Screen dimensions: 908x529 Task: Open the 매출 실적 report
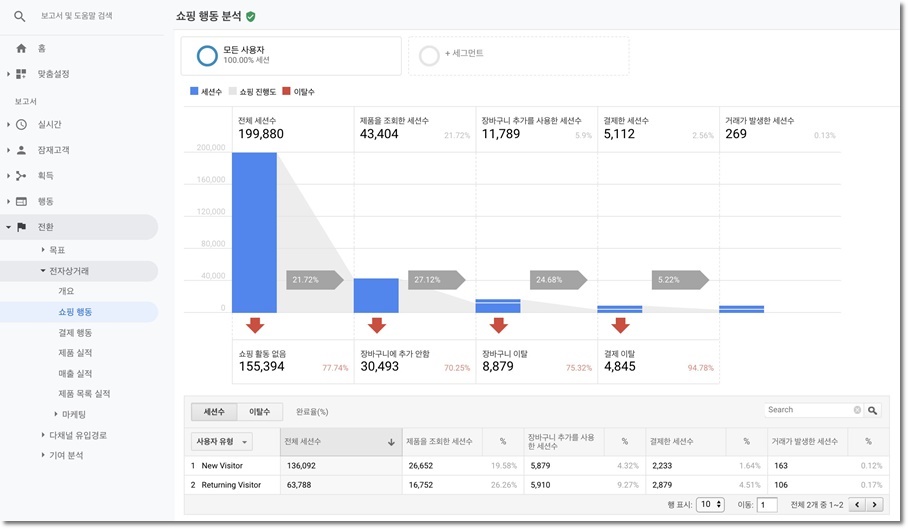(x=75, y=374)
